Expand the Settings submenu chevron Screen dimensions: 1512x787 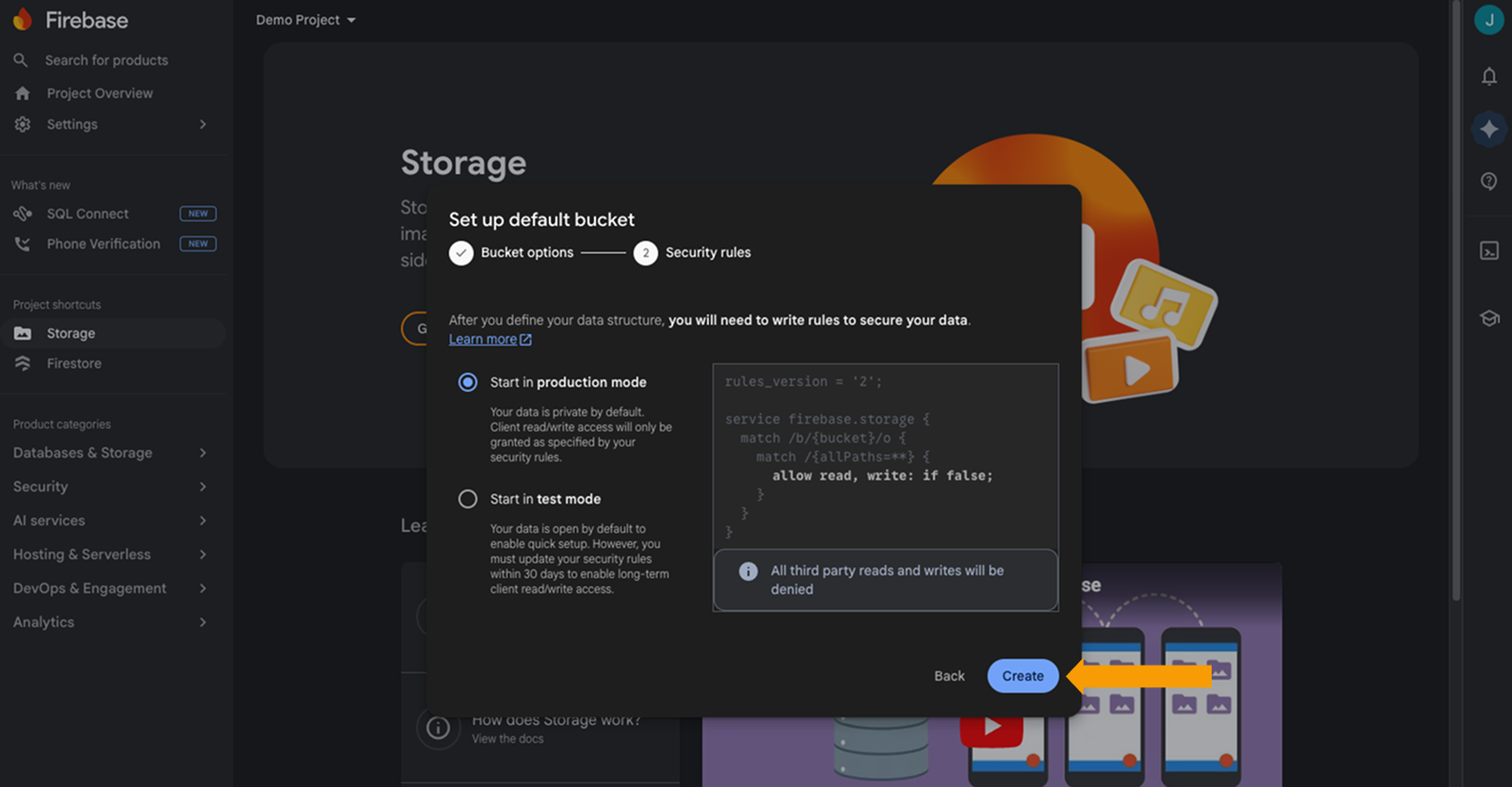[x=202, y=124]
